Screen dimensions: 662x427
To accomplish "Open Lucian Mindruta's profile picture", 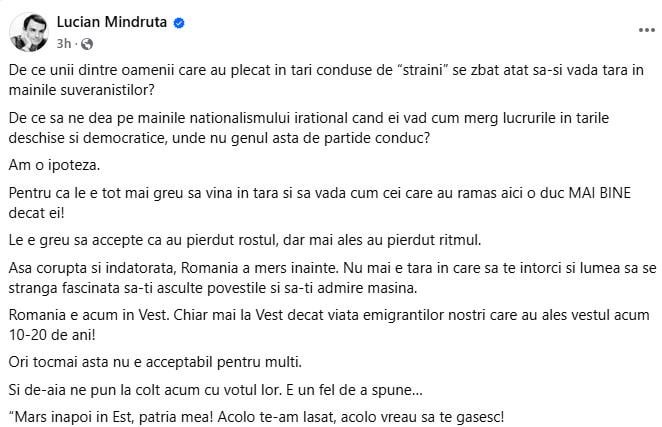I will pos(29,32).
